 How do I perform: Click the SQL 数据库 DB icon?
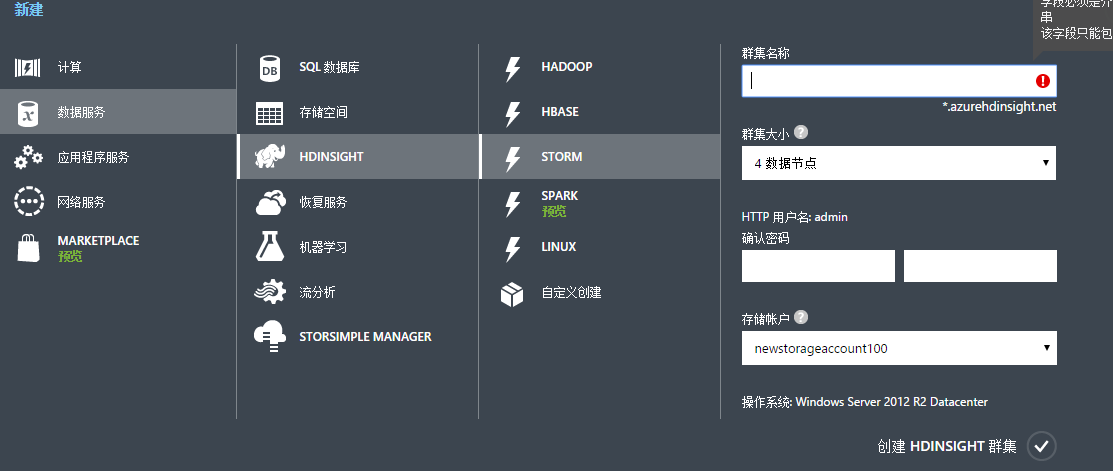pos(270,68)
